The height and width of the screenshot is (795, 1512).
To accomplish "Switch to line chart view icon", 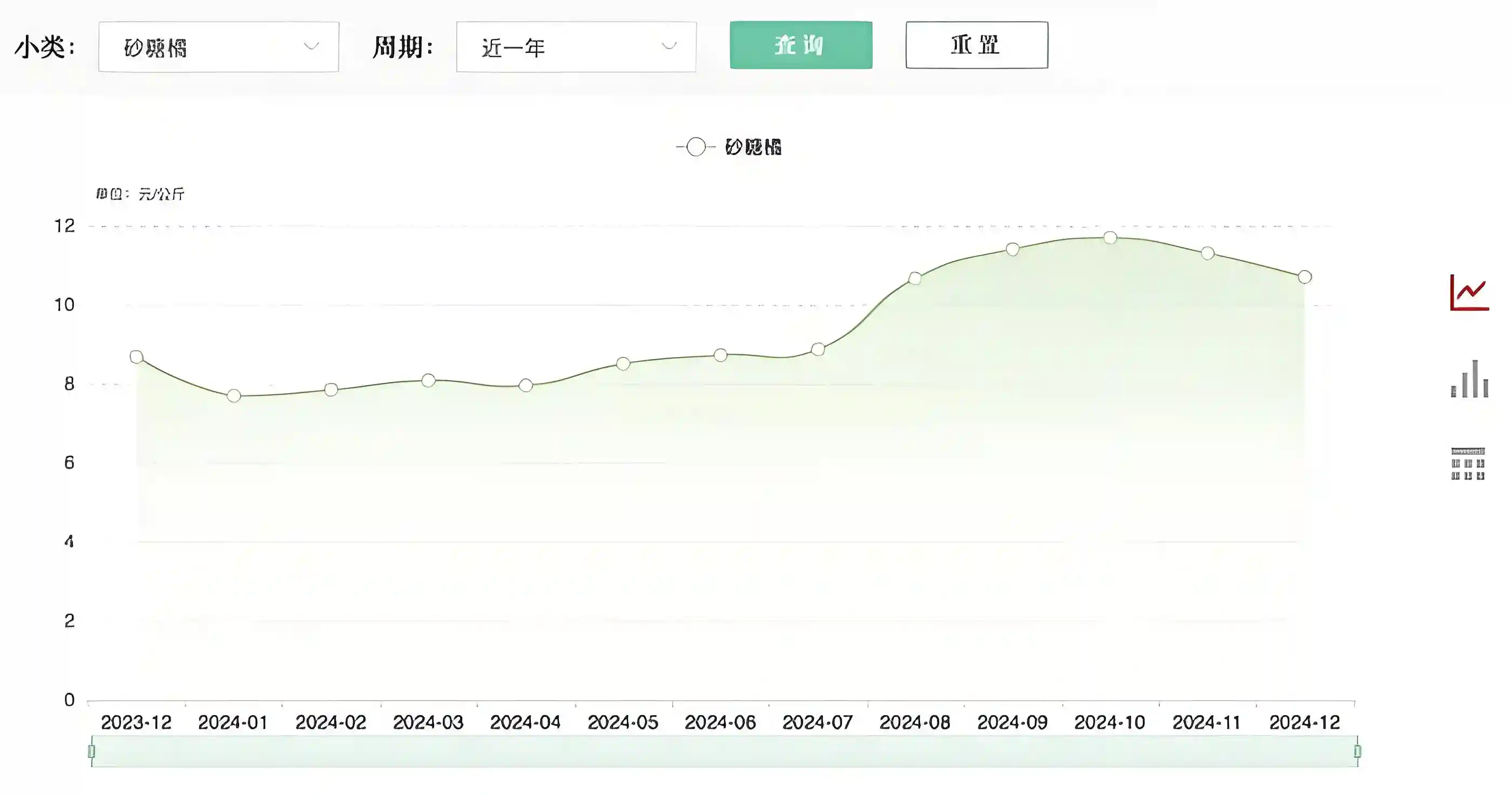I will click(x=1469, y=292).
